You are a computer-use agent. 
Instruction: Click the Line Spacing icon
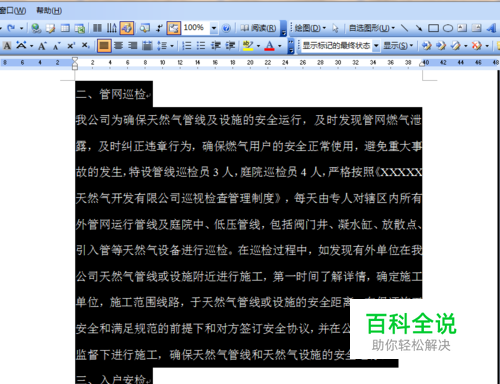162,46
